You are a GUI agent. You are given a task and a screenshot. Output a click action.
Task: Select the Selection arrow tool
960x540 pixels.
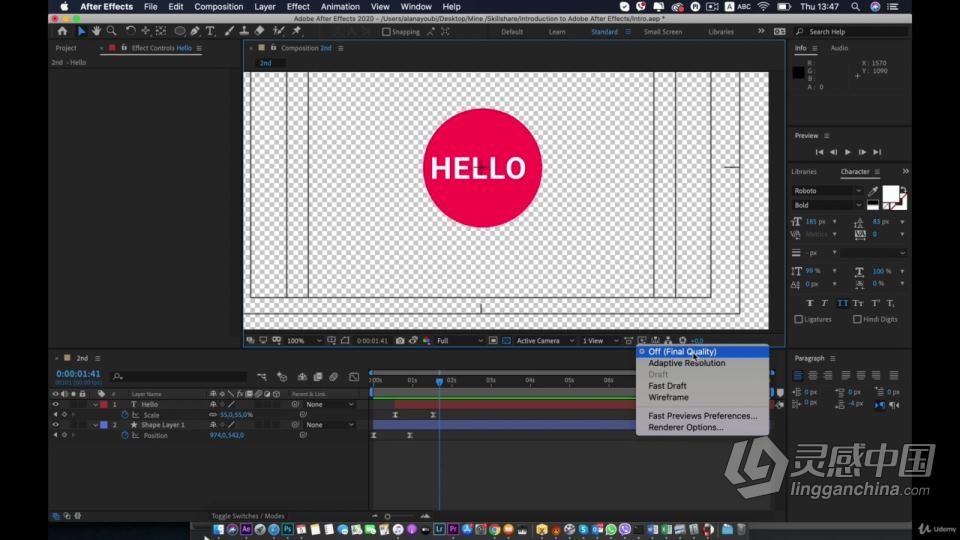[81, 31]
